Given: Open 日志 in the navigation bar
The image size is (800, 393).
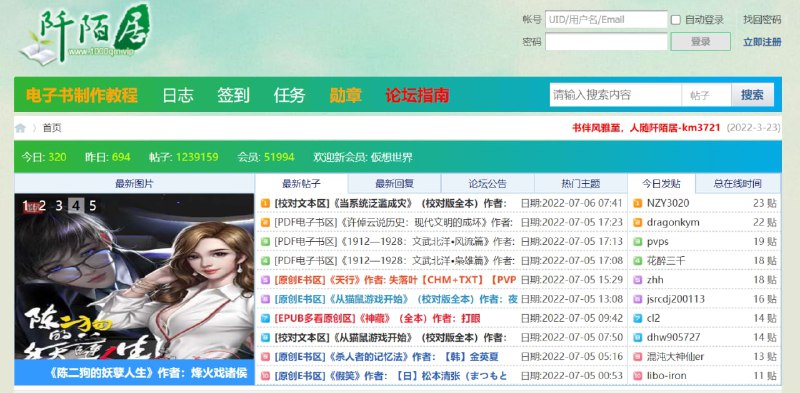Looking at the screenshot, I should (178, 95).
